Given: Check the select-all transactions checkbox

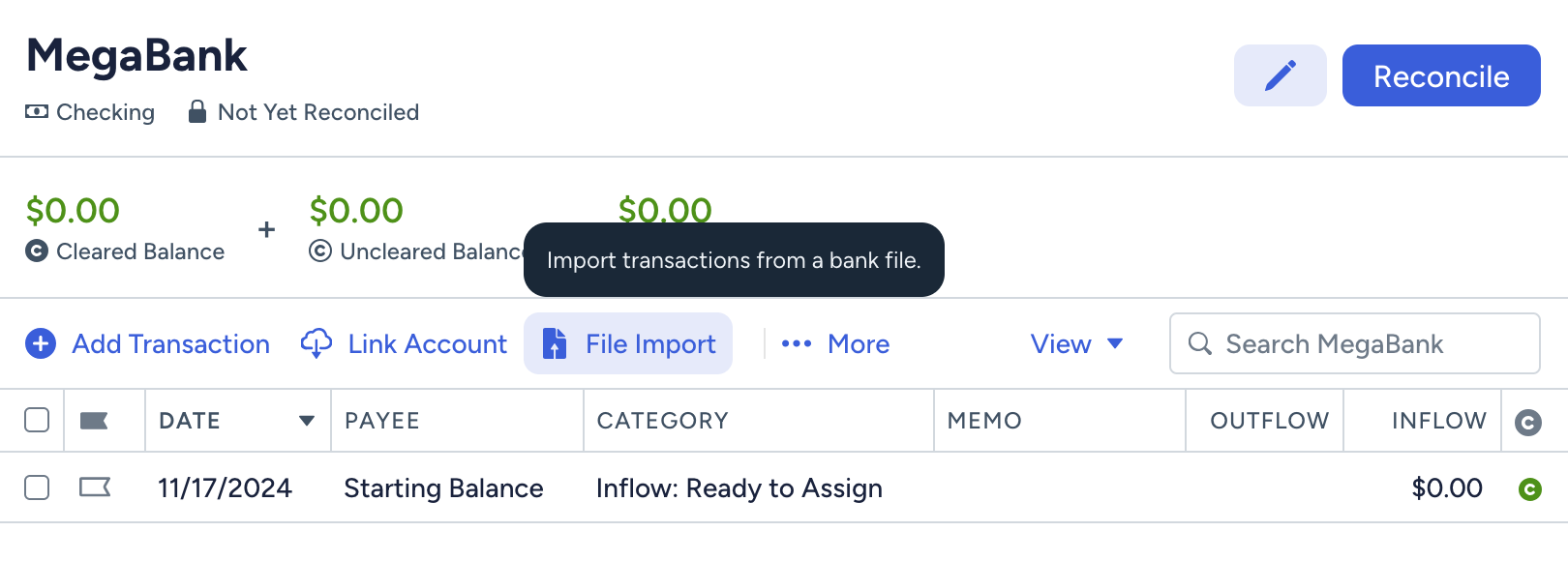Looking at the screenshot, I should pos(37,420).
